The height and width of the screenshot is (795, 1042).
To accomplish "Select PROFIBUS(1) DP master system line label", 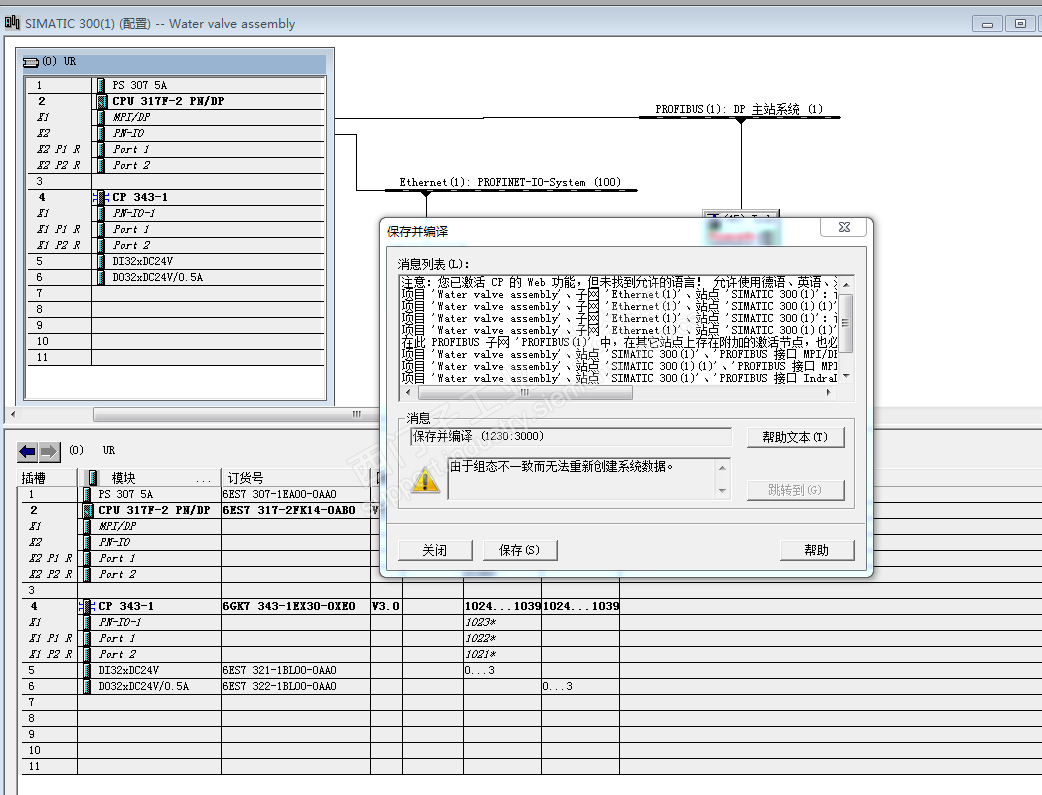I will (x=739, y=110).
